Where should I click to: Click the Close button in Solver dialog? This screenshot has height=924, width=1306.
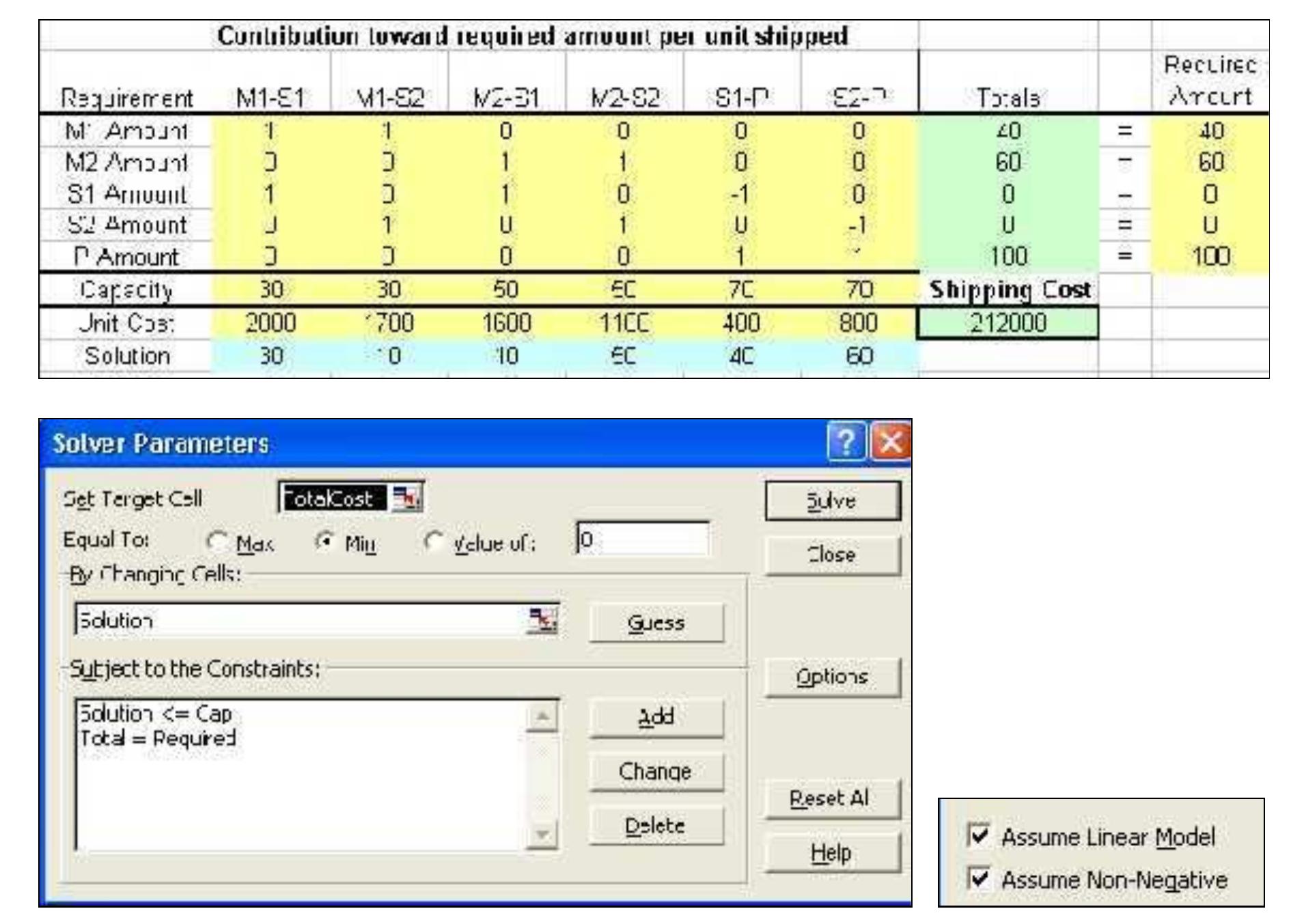click(x=833, y=555)
